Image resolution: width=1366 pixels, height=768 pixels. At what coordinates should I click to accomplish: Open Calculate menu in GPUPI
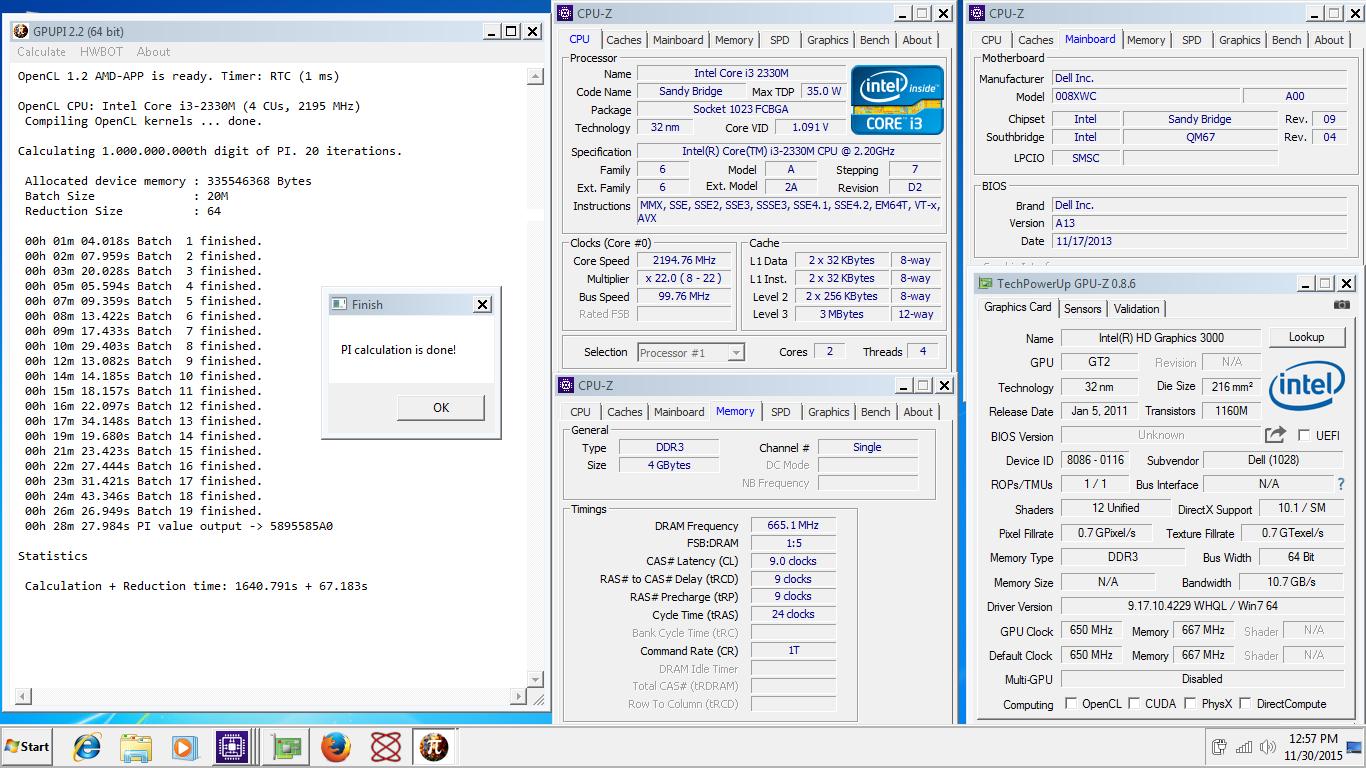pyautogui.click(x=41, y=52)
